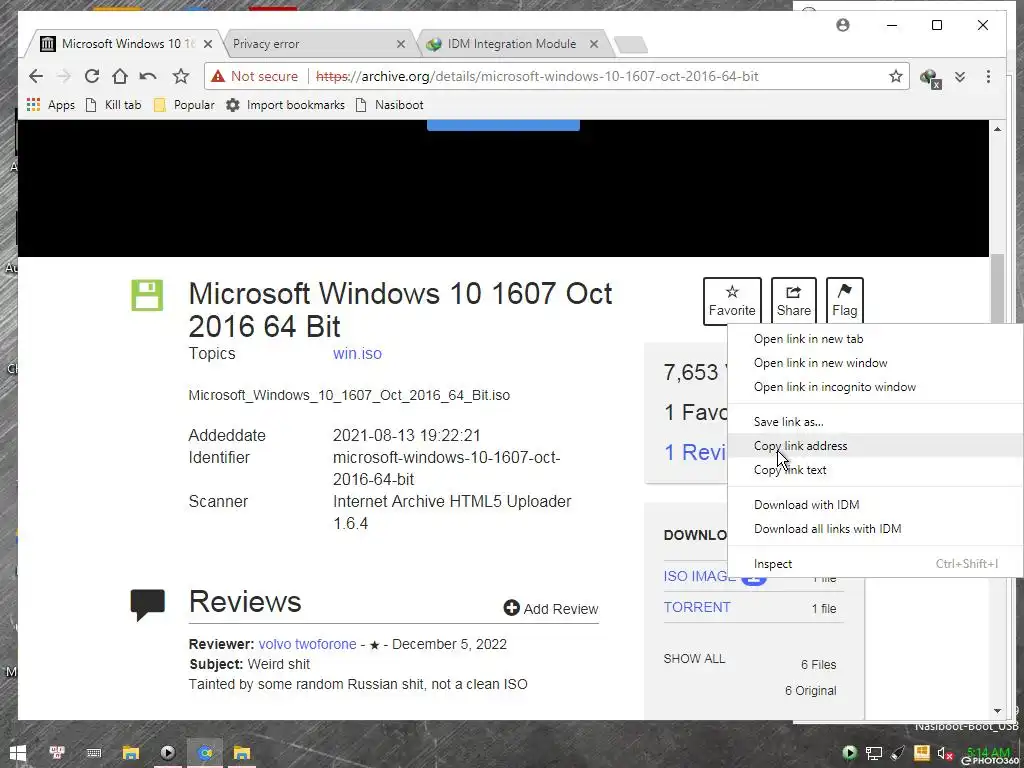Close the Microsoft Windows 10 tab
Viewport: 1024px width, 768px height.
208,44
